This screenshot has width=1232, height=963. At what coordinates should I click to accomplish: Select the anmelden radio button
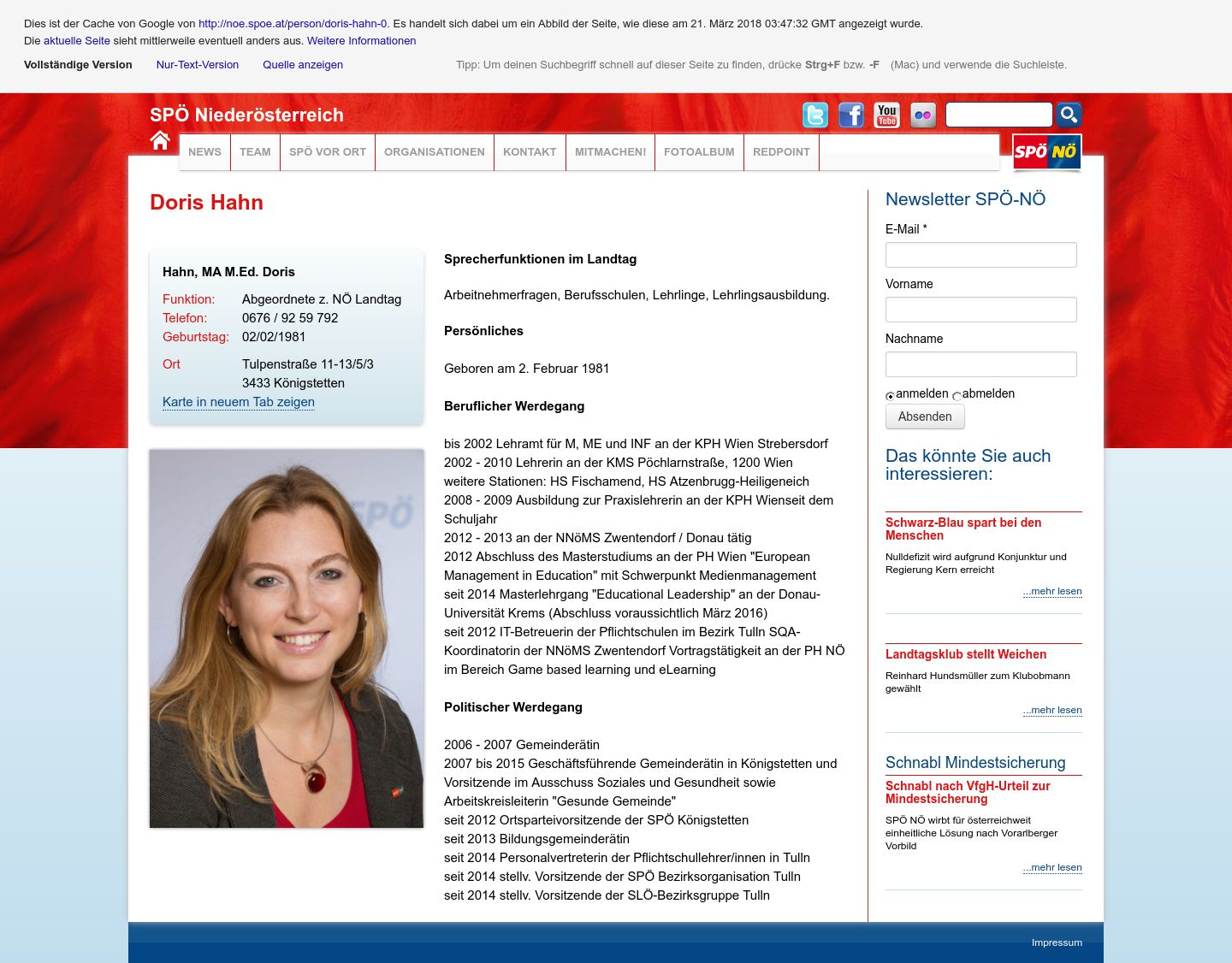click(890, 396)
